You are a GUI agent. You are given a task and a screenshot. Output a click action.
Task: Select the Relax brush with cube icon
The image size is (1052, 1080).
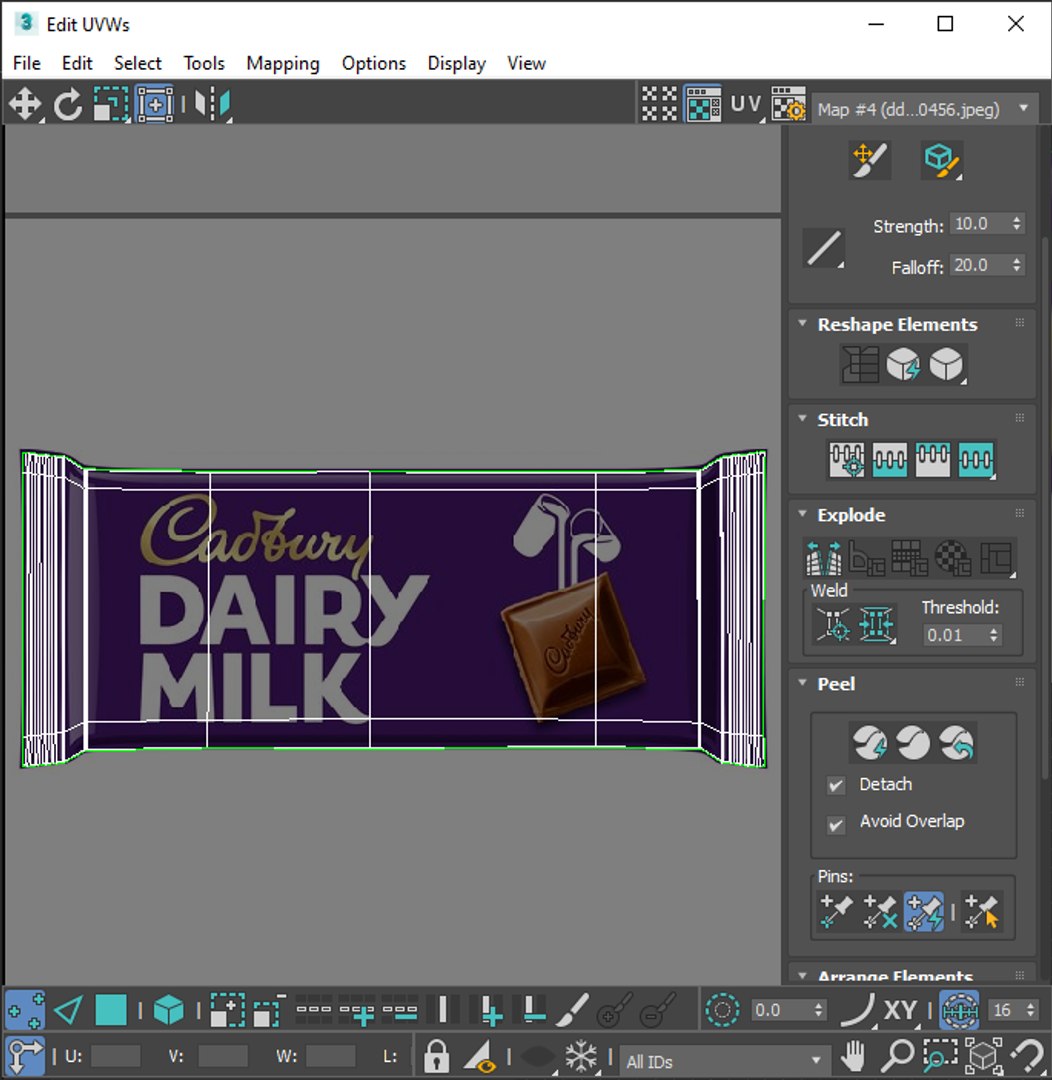pyautogui.click(x=941, y=160)
